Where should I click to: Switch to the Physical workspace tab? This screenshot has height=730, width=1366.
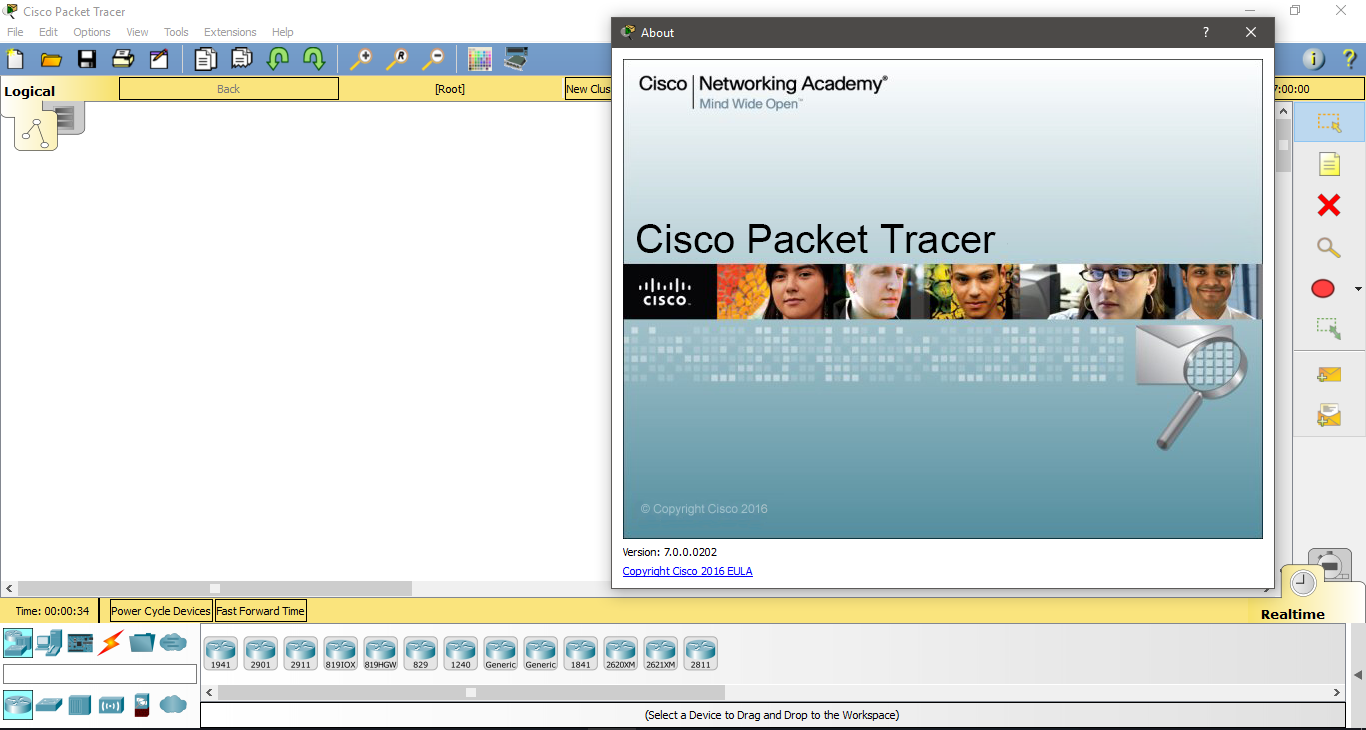pyautogui.click(x=72, y=118)
